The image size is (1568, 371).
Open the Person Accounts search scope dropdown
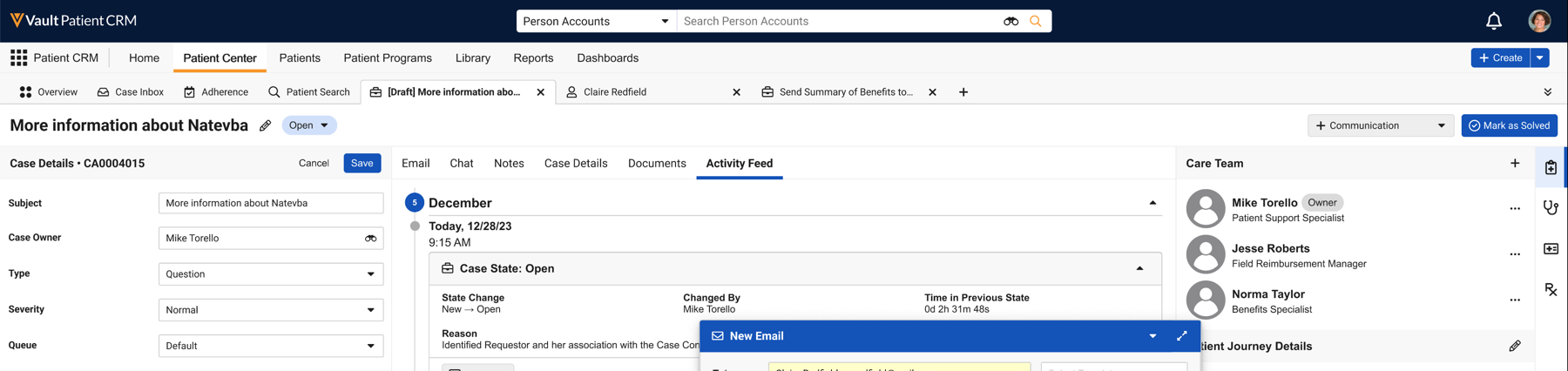[x=596, y=21]
